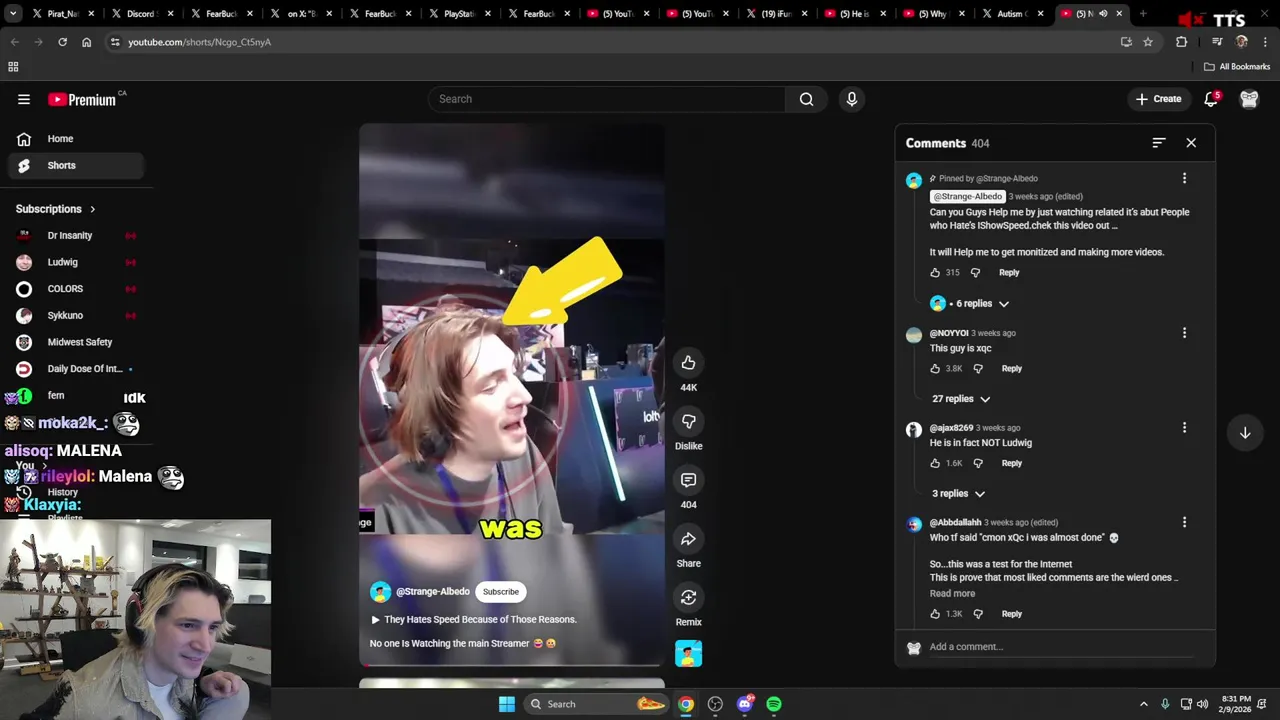Open Windows Start menu
Screen dimensions: 1280x720
(x=507, y=704)
